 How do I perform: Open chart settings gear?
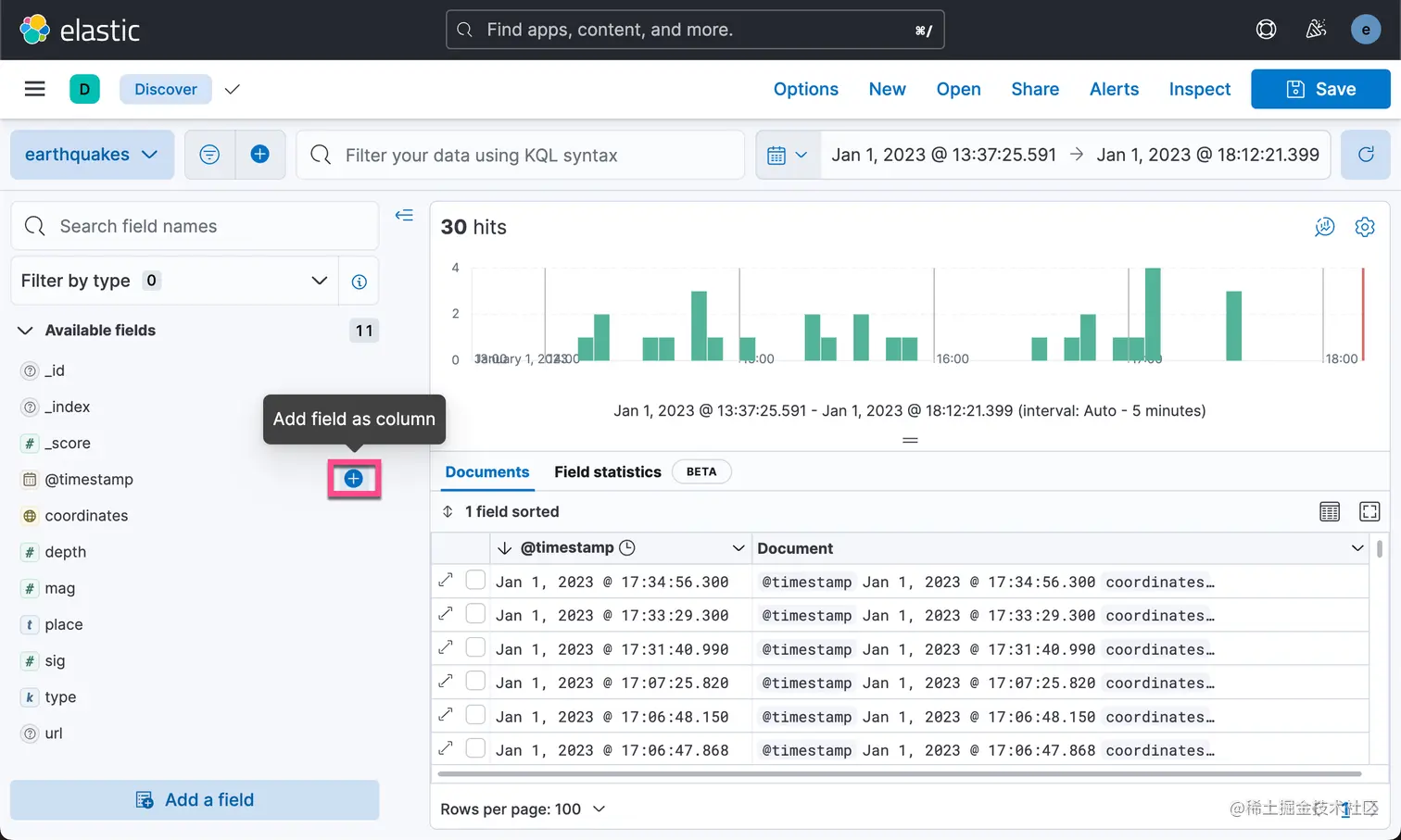tap(1364, 227)
